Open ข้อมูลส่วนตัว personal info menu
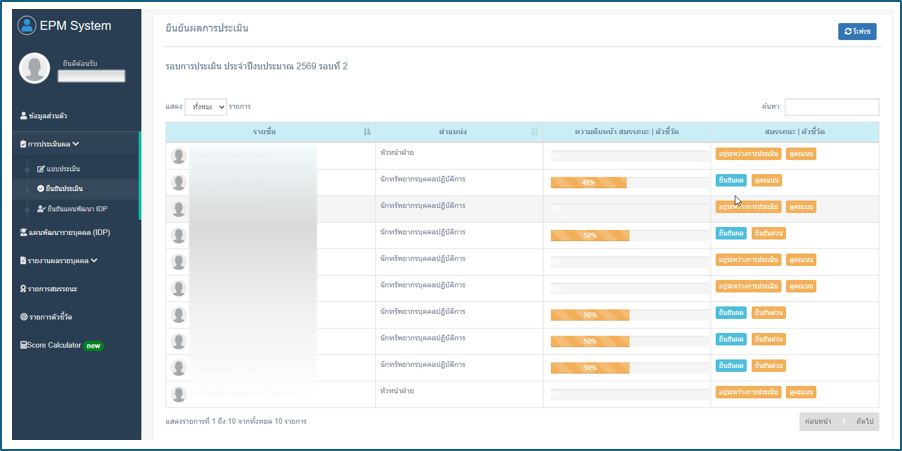Viewport: 902px width, 451px height. coord(44,116)
